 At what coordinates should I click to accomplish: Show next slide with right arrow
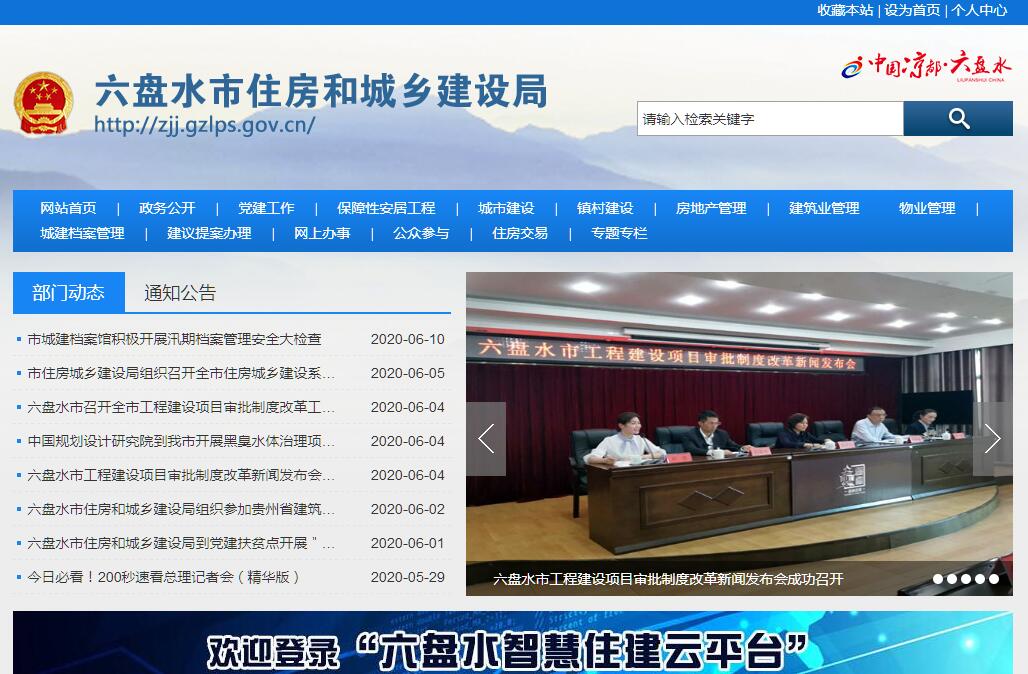click(x=993, y=439)
